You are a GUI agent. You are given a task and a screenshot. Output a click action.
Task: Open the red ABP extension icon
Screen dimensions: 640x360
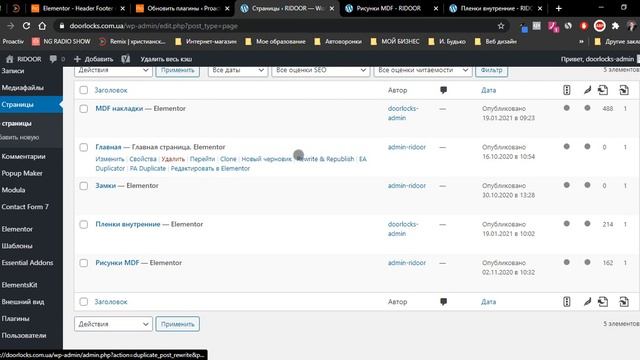pos(599,26)
